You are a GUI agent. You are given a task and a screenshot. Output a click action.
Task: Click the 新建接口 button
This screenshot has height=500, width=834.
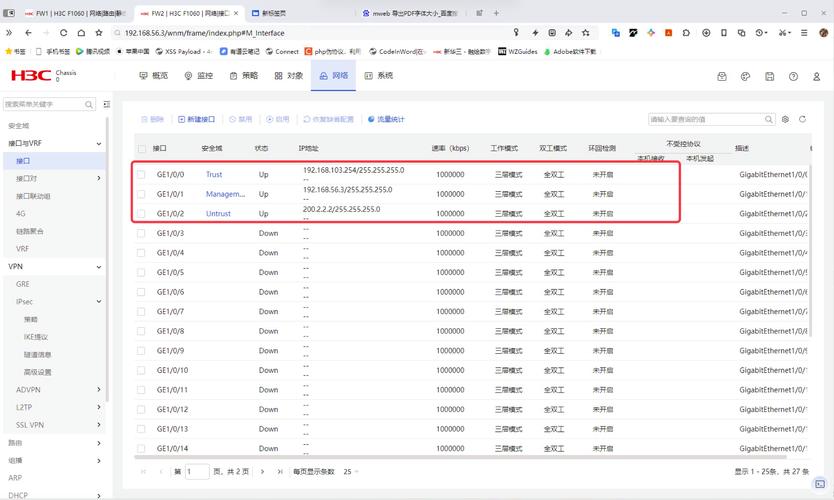coord(196,119)
